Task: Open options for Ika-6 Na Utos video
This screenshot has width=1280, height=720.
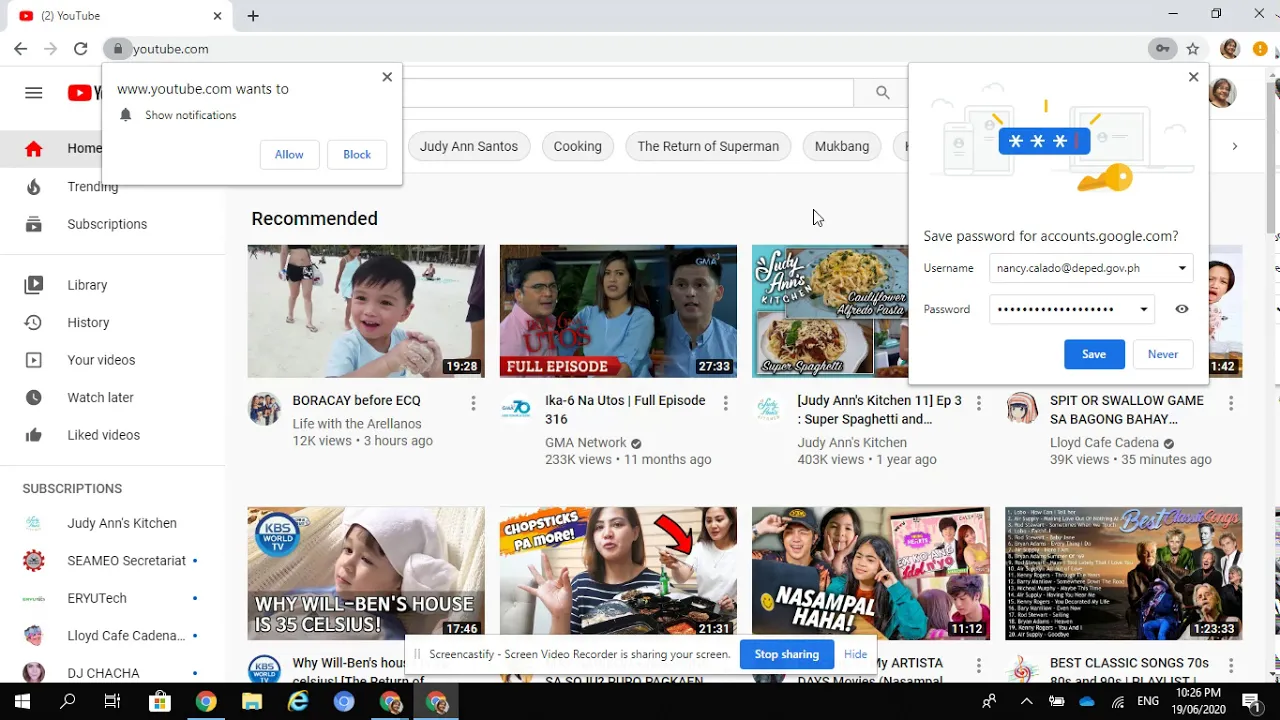Action: pyautogui.click(x=726, y=403)
